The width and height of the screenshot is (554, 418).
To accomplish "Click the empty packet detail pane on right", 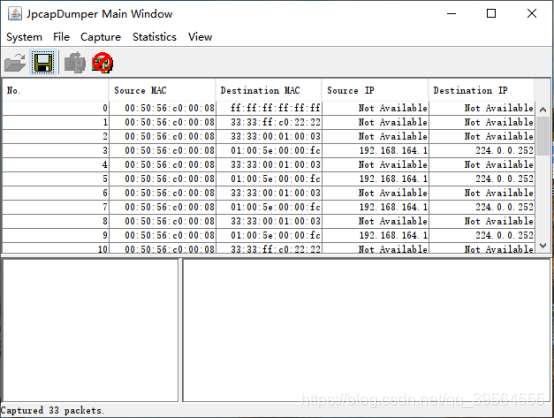I will pos(366,330).
